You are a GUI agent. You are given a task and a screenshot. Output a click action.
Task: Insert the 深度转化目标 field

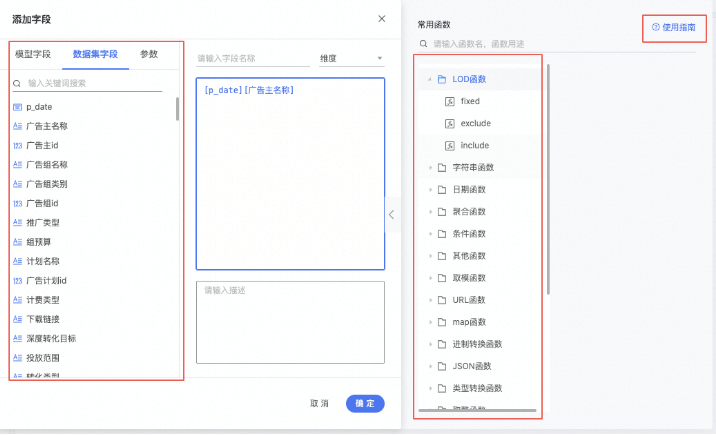[51, 338]
